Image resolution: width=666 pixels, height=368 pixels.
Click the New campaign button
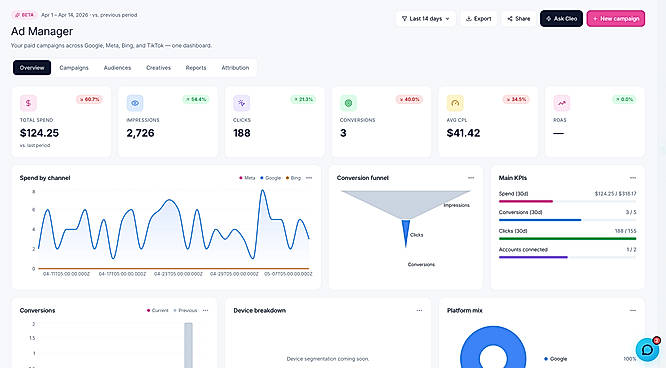[616, 19]
